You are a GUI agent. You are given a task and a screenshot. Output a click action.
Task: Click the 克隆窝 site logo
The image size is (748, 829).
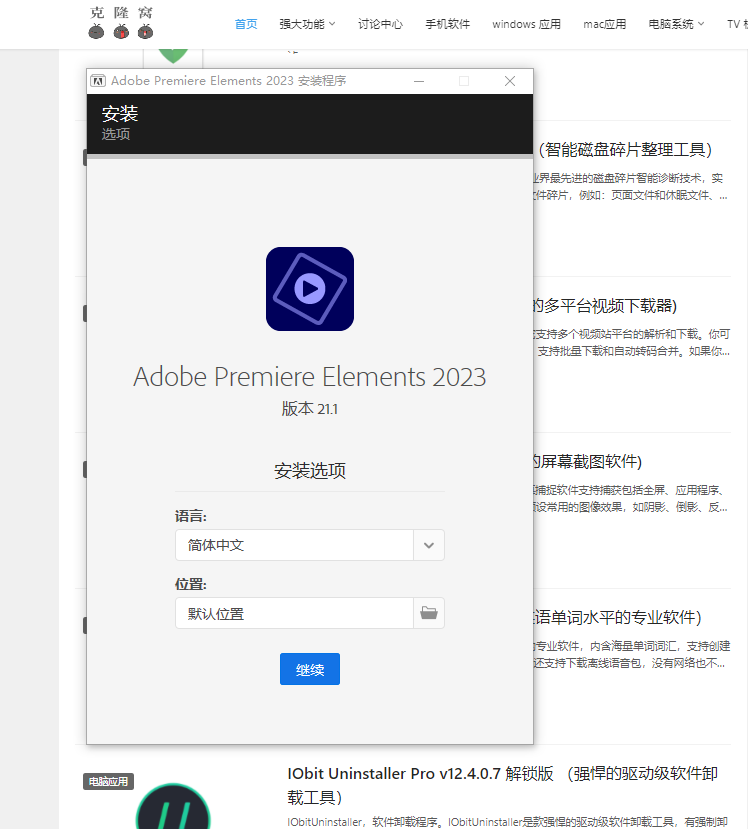121,23
